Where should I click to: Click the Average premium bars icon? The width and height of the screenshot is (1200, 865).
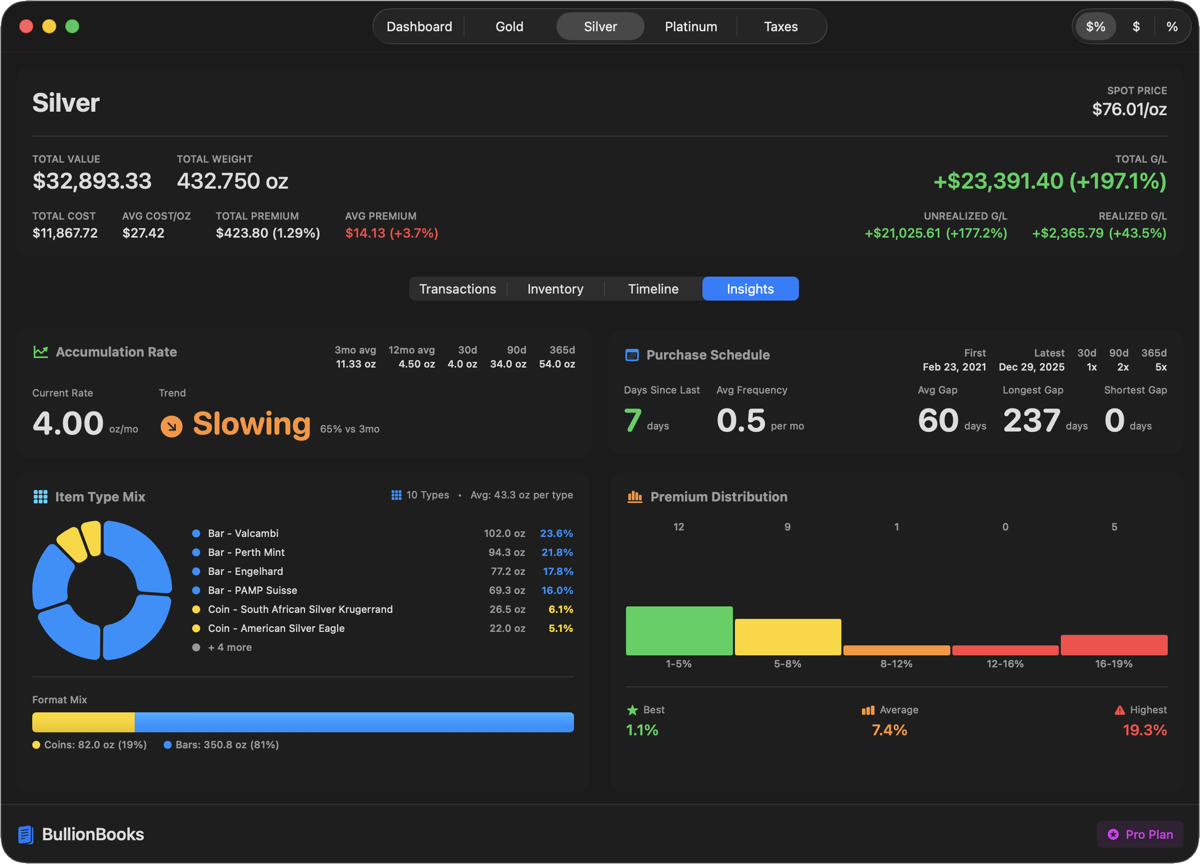(868, 710)
